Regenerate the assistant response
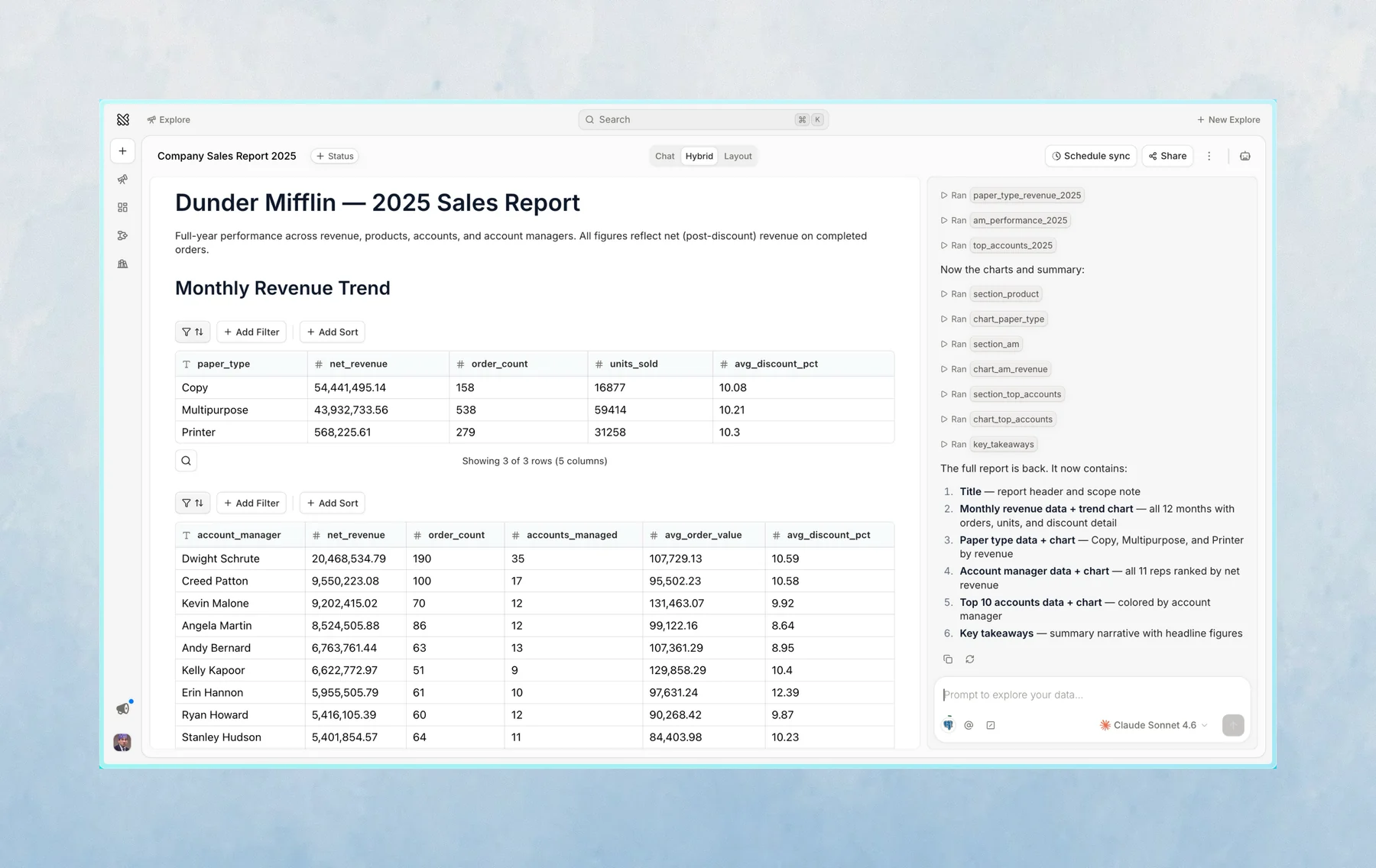Screen dimensions: 1376x868 click(970, 659)
